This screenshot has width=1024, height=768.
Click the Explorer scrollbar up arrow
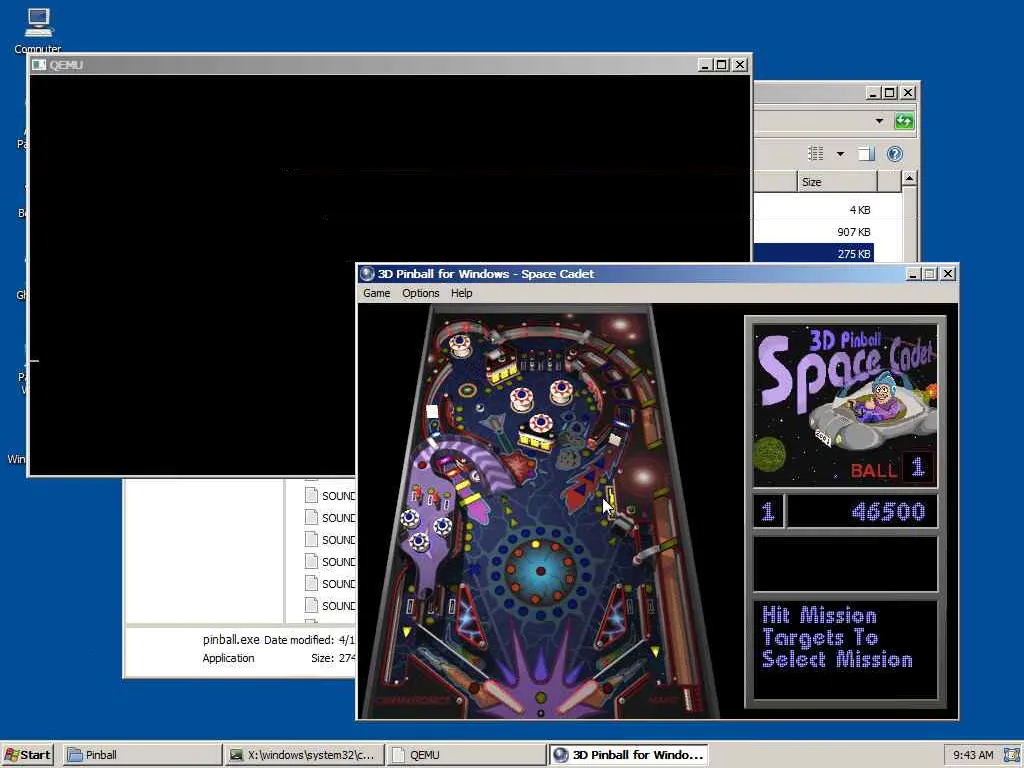click(x=909, y=178)
